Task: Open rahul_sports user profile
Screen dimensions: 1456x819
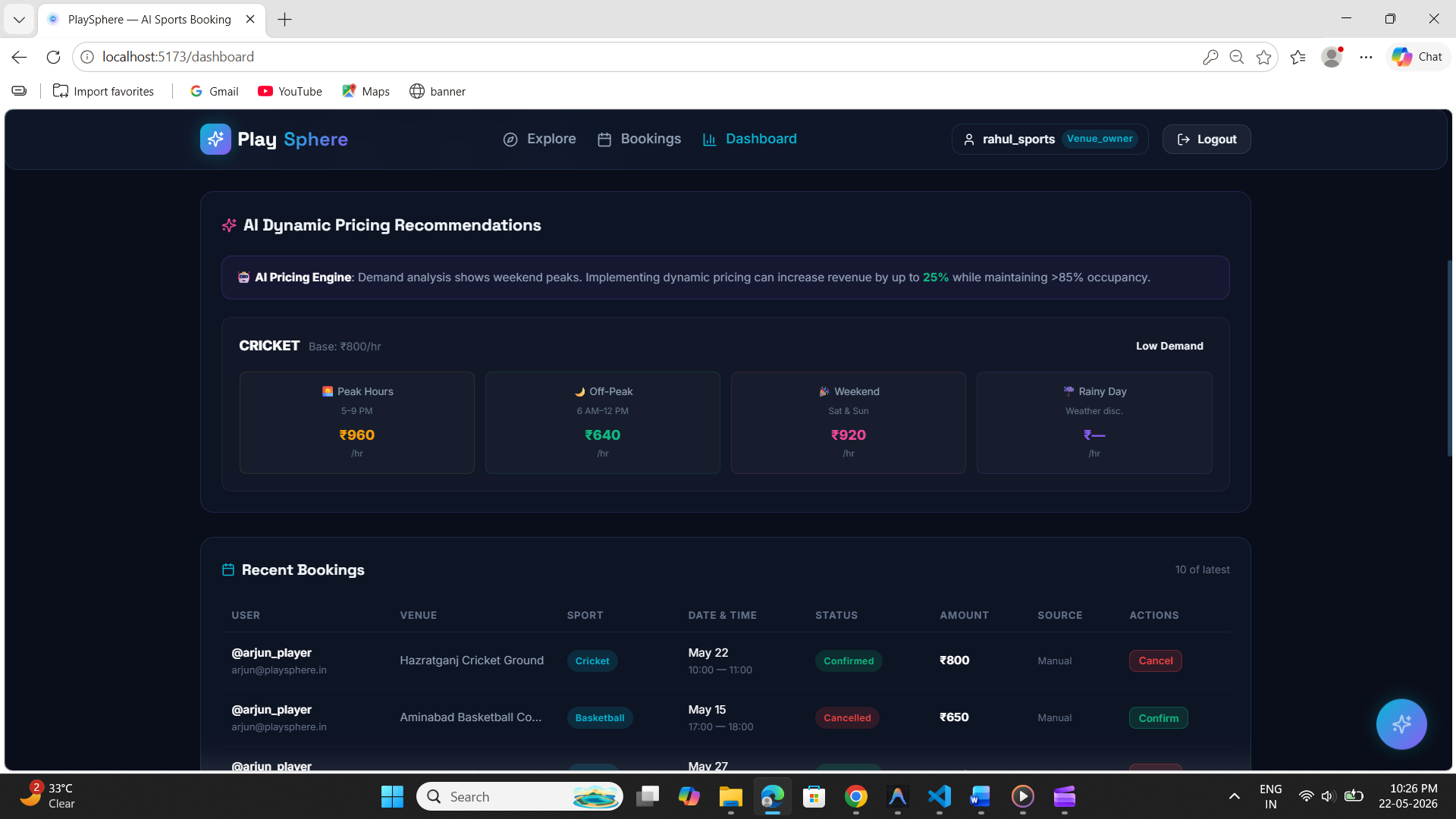Action: 1050,139
